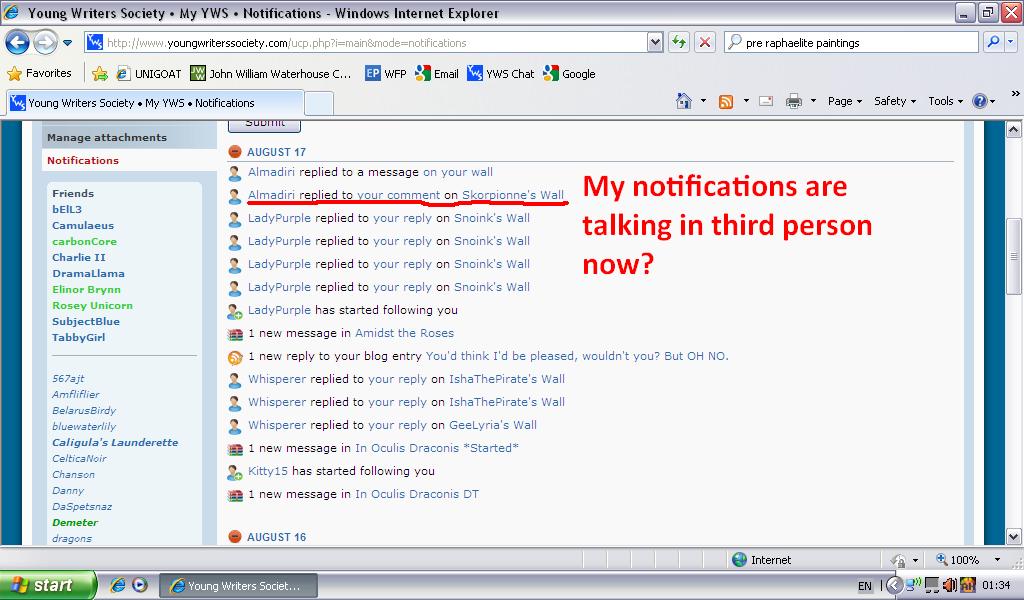
Task: Open recent pages dropdown beside Forward button
Action: point(67,43)
